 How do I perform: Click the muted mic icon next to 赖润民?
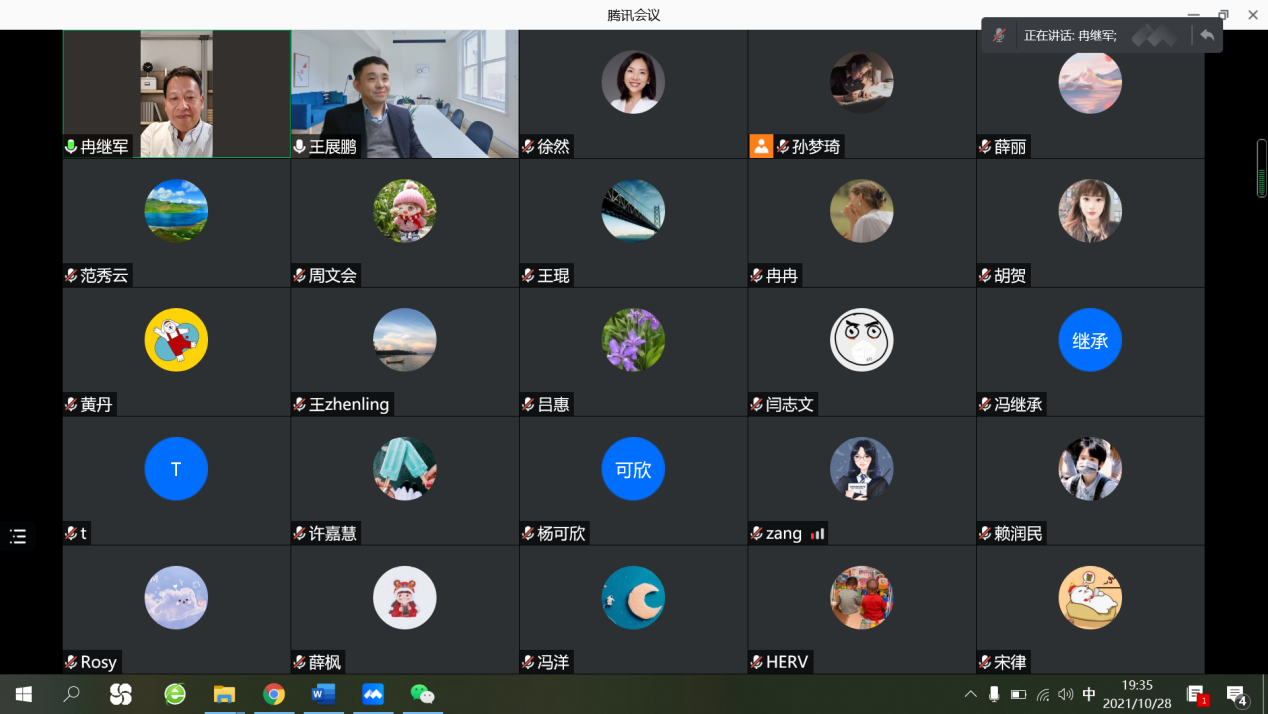[985, 534]
